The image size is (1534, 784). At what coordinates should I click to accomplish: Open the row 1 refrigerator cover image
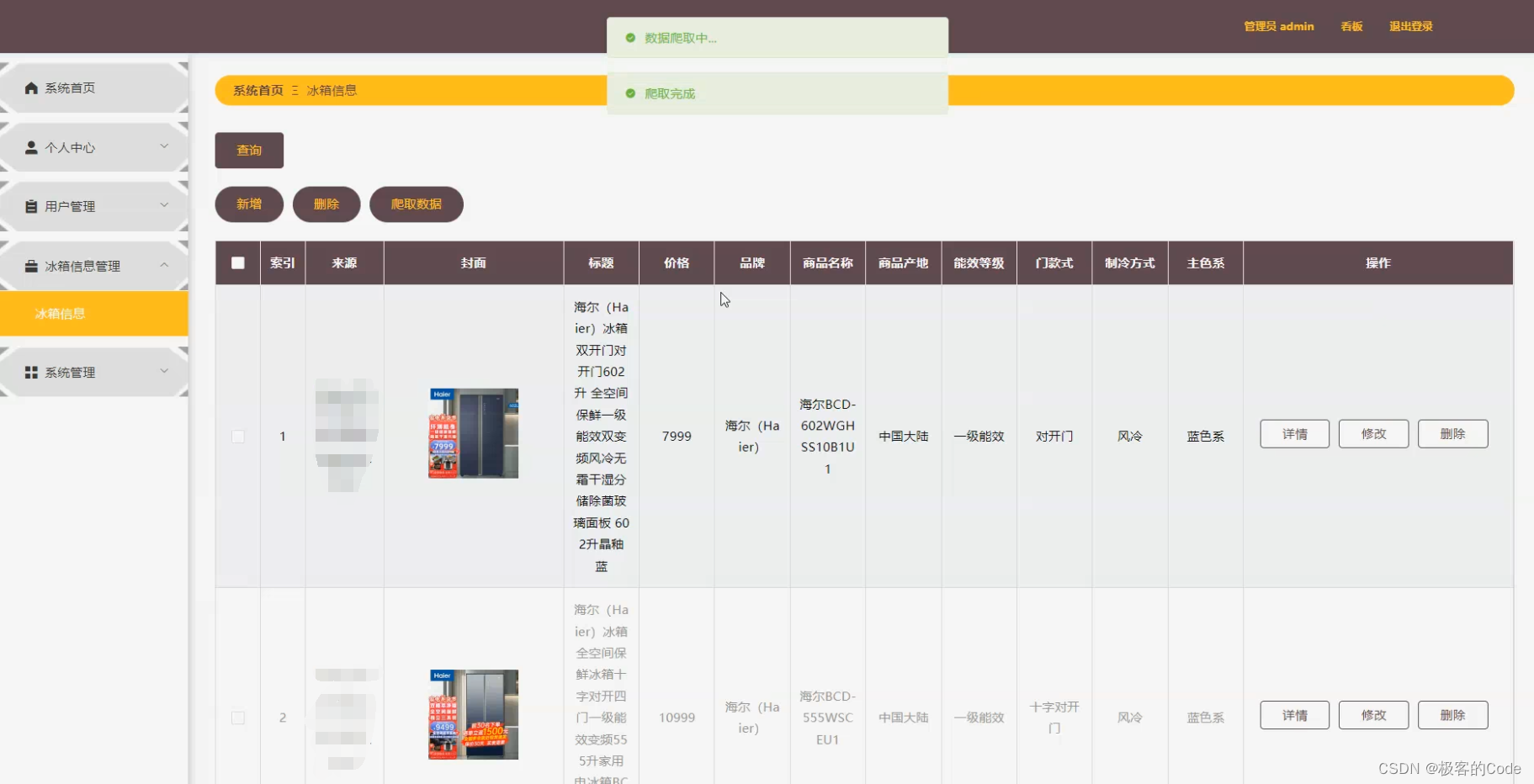tap(474, 433)
